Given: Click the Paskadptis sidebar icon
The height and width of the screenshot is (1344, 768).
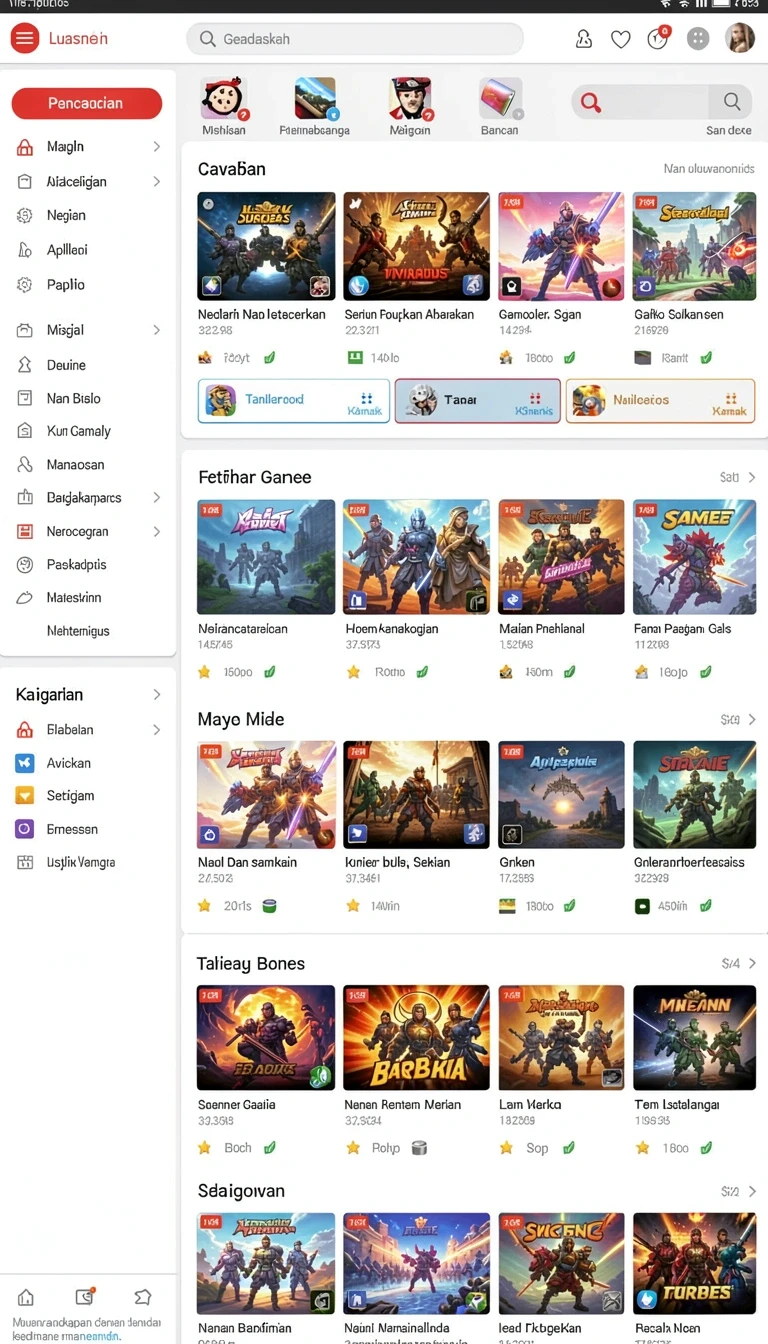Looking at the screenshot, I should 25,565.
